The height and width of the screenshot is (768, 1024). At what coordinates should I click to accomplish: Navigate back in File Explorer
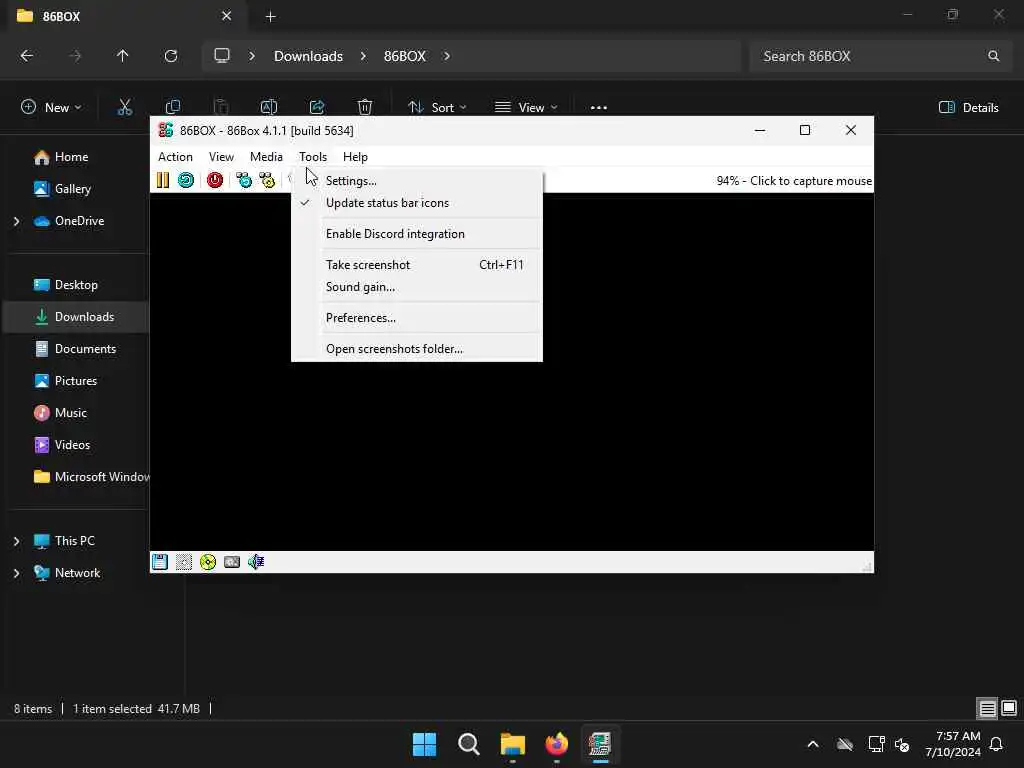pos(27,56)
